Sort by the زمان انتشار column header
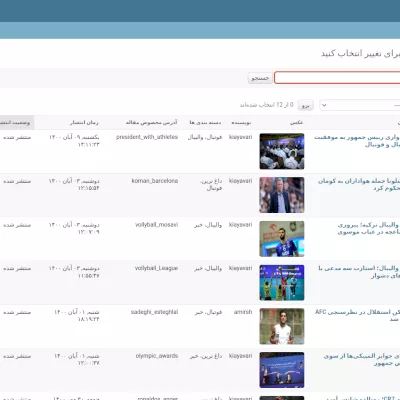This screenshot has width=400, height=400. [x=84, y=123]
